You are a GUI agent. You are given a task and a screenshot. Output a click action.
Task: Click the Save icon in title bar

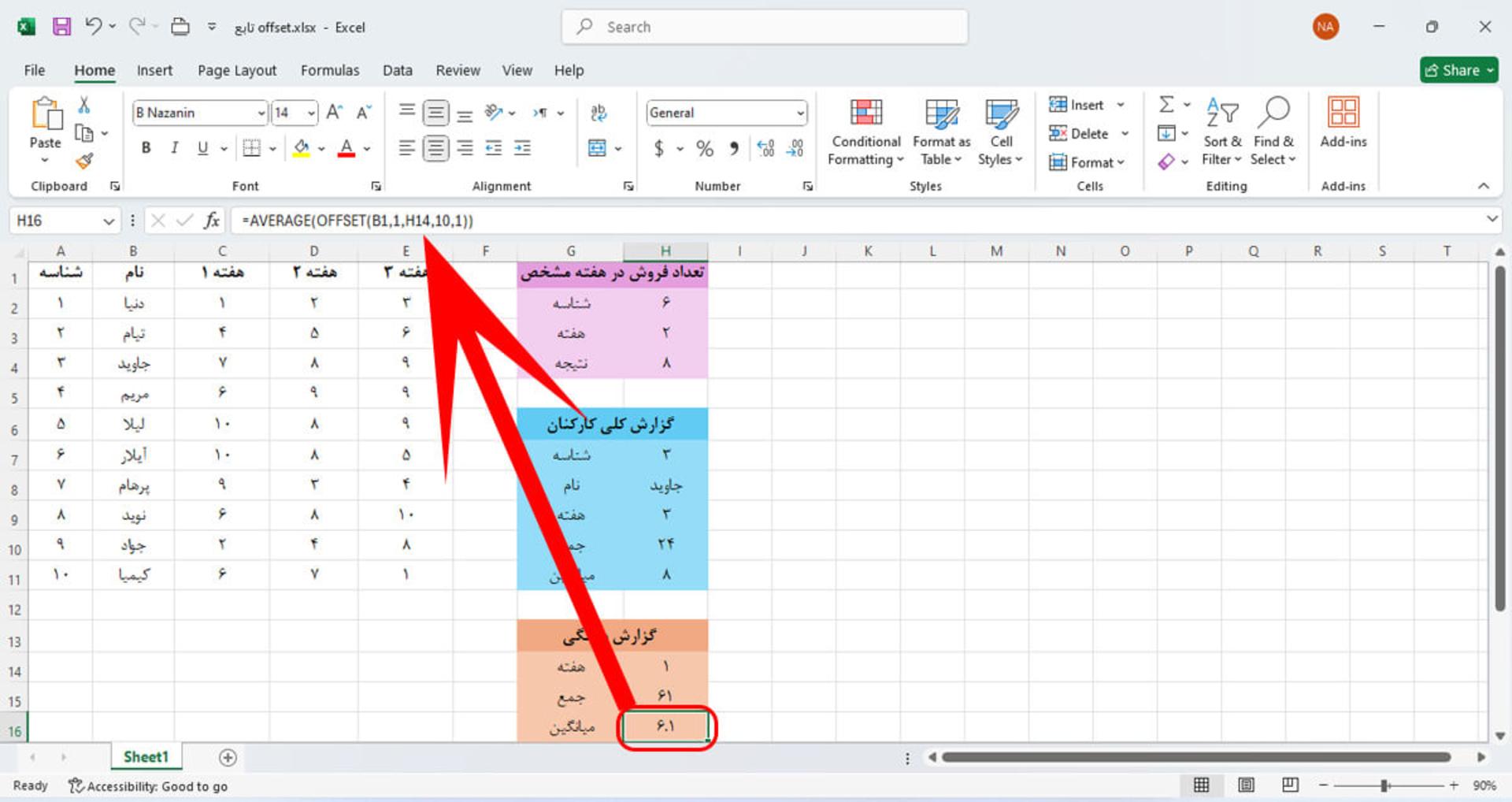(x=61, y=27)
